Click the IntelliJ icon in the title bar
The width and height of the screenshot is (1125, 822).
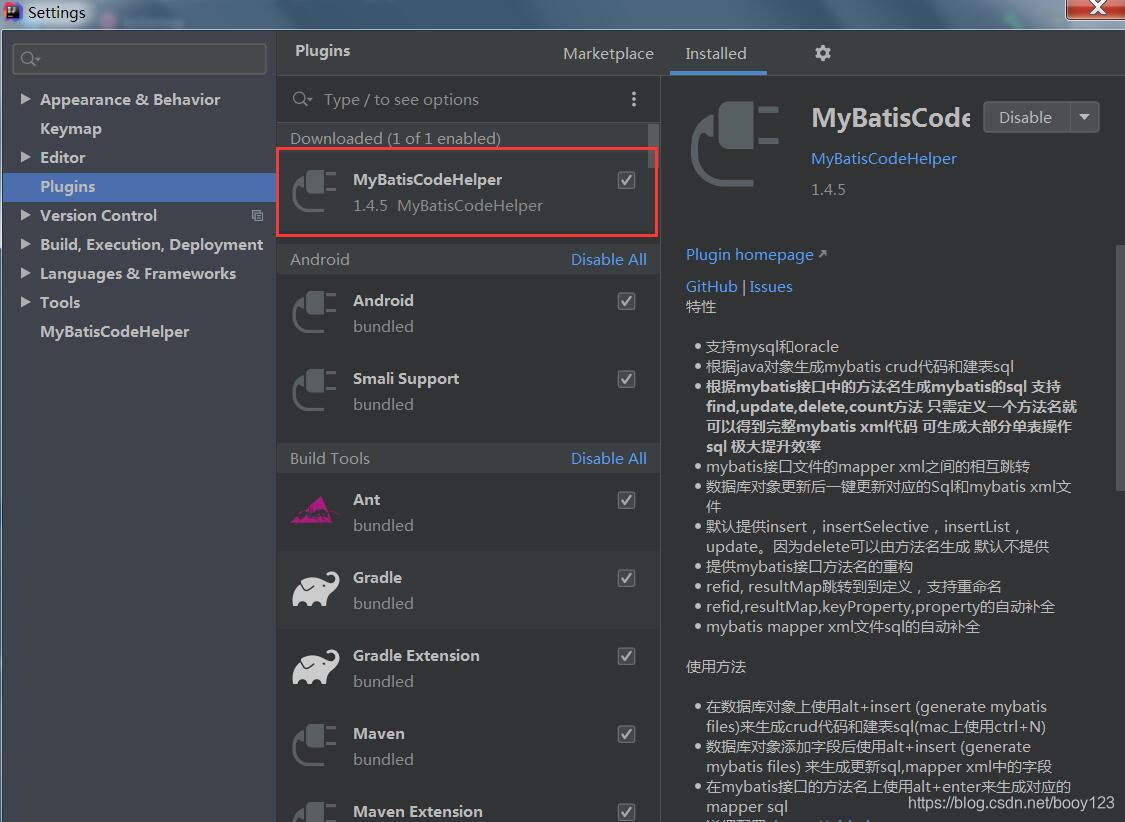tap(12, 11)
